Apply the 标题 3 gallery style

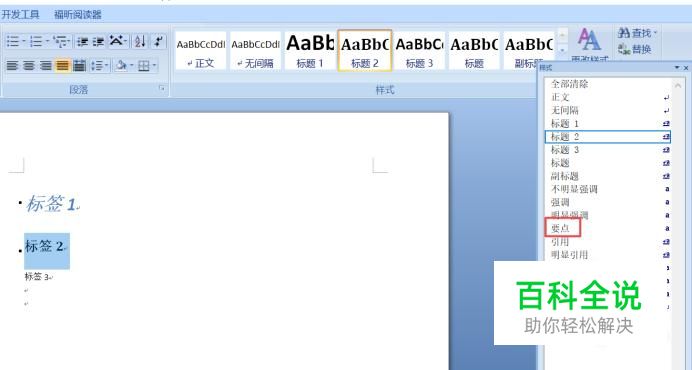(419, 50)
